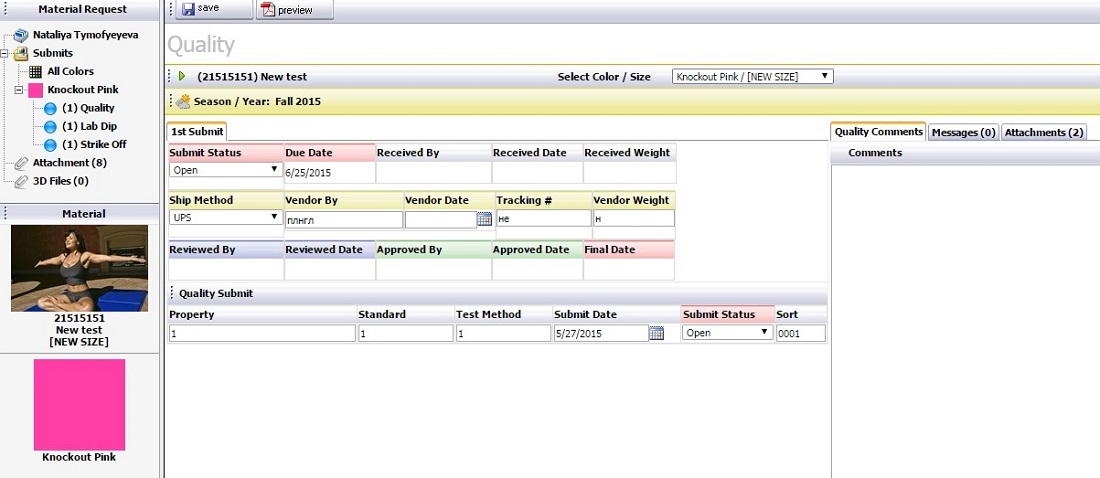Viewport: 1100px width, 478px height.
Task: Click the Nataliya Tymofyeyeva tree root
Action: coord(86,34)
